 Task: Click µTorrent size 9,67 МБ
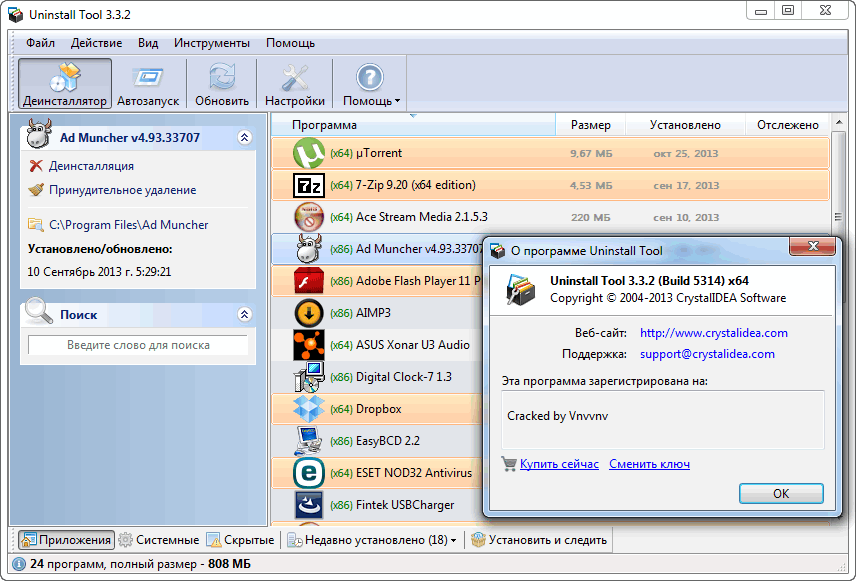pos(591,154)
